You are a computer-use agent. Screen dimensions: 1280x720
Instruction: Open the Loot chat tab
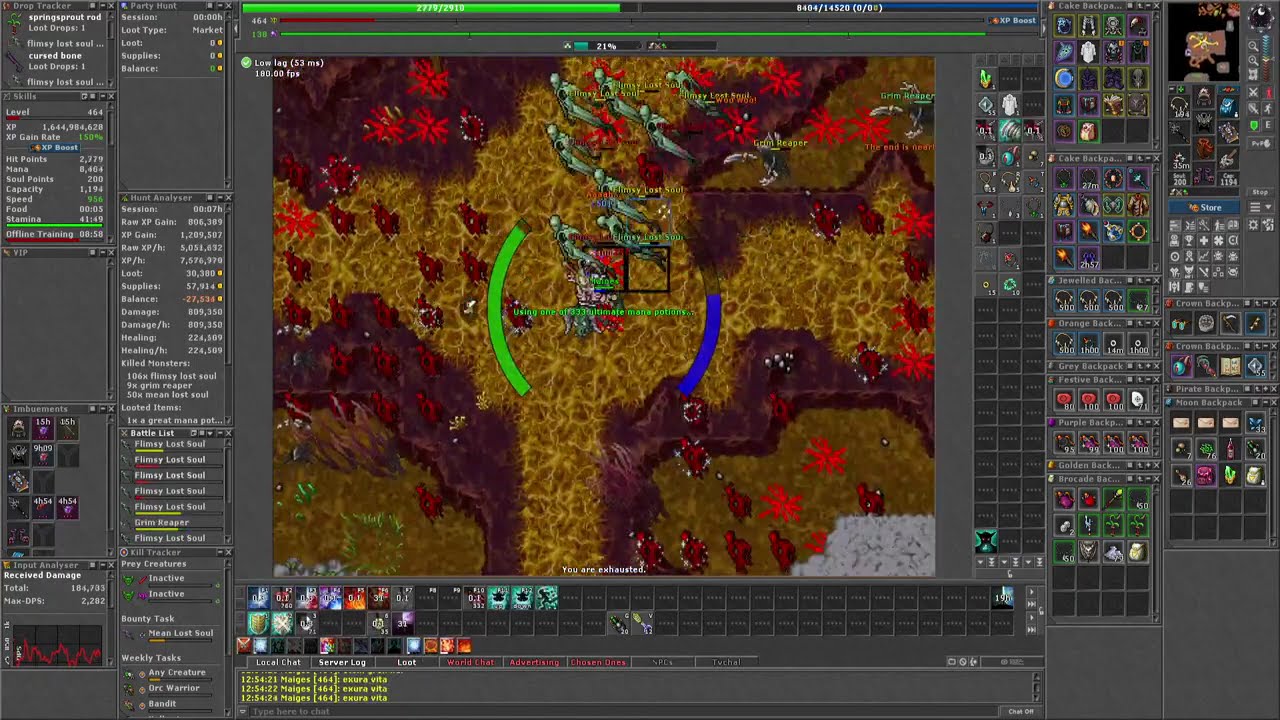click(407, 662)
